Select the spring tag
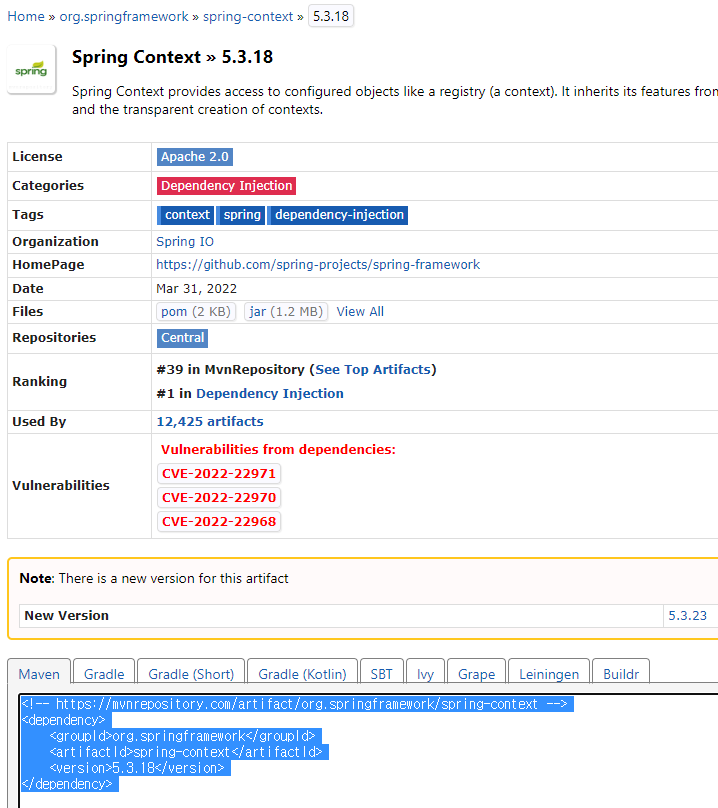Screen dimensions: 718x808 [241, 215]
